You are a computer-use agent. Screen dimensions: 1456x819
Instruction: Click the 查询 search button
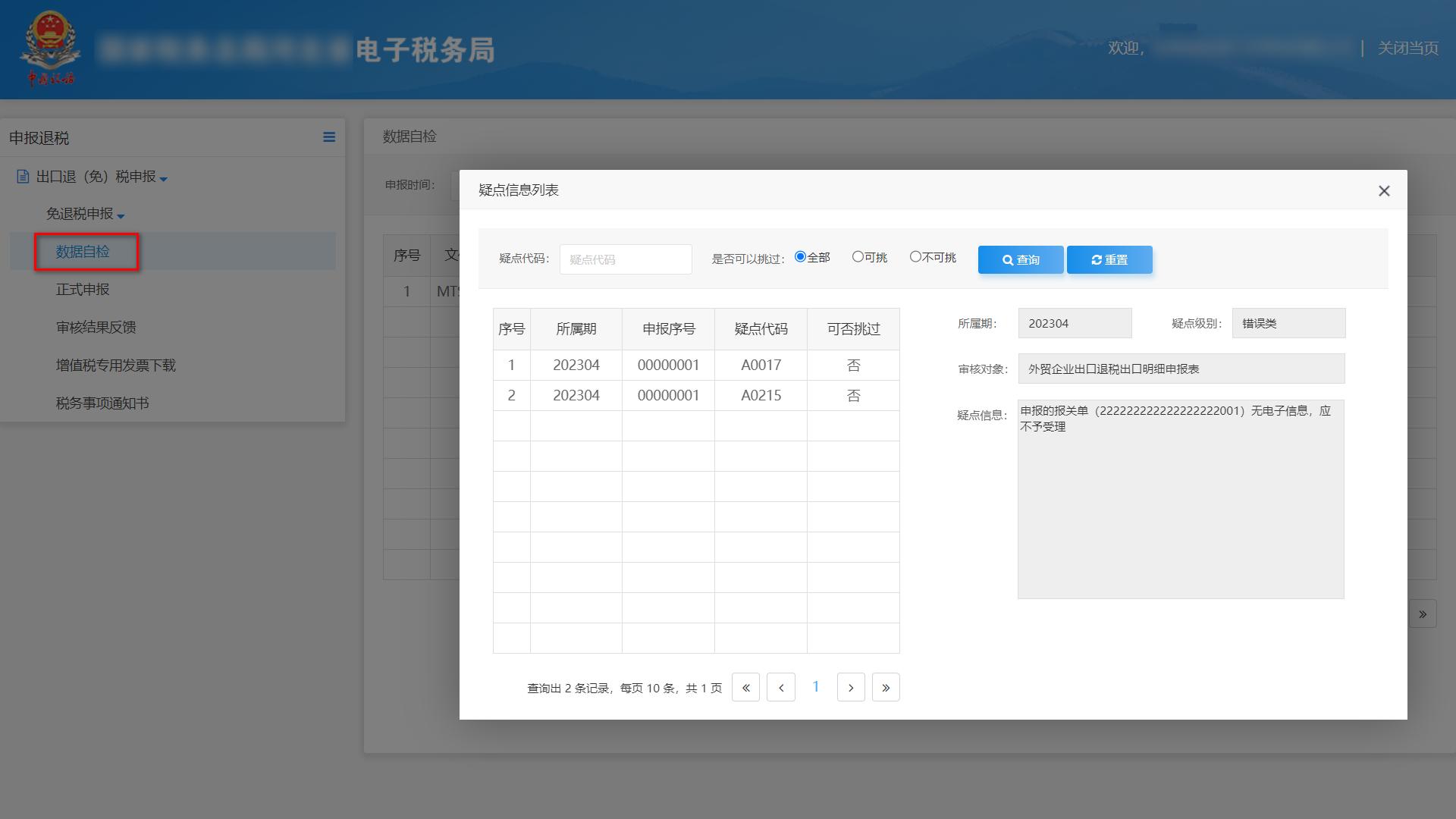coord(1021,259)
